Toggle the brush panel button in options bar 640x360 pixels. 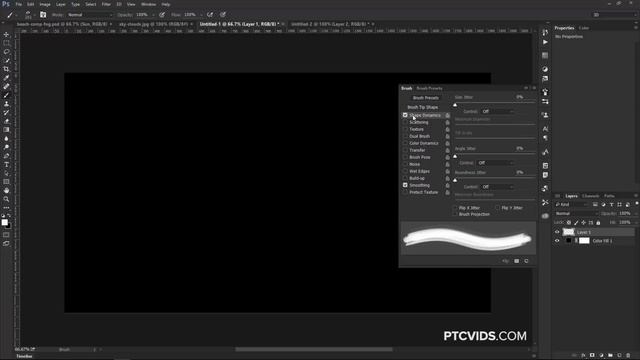[43, 15]
